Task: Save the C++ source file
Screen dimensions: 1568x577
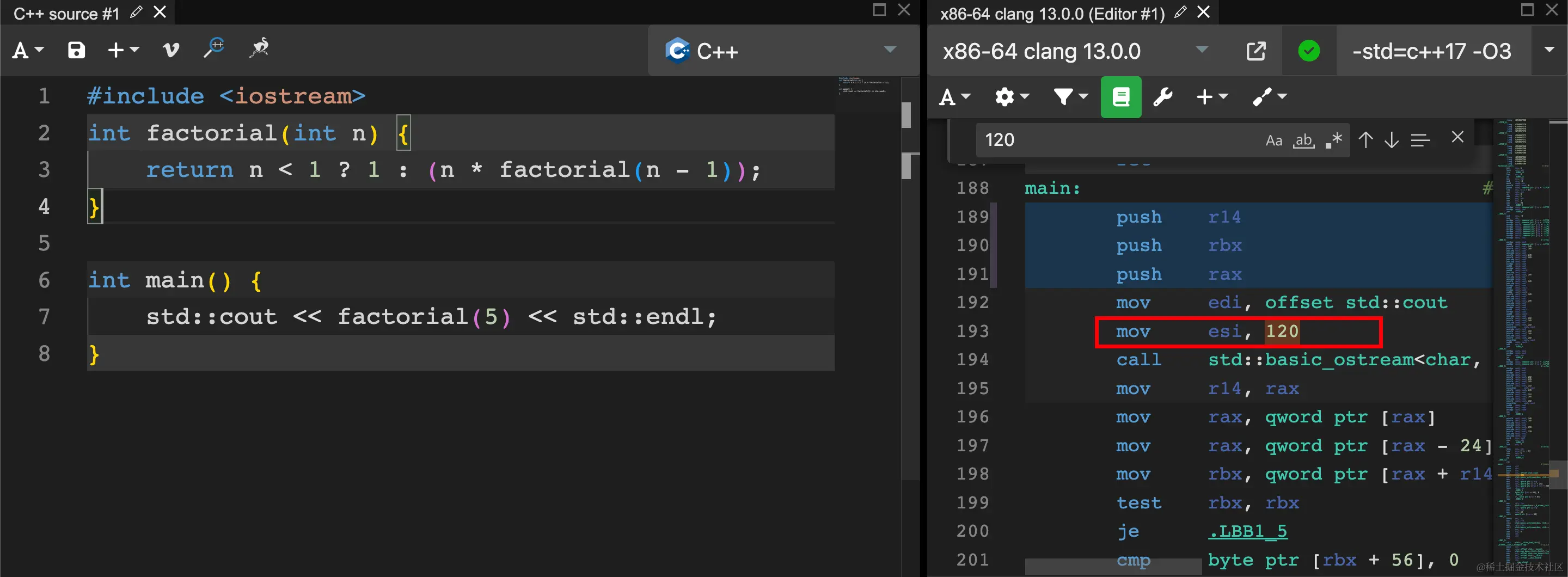Action: (76, 51)
